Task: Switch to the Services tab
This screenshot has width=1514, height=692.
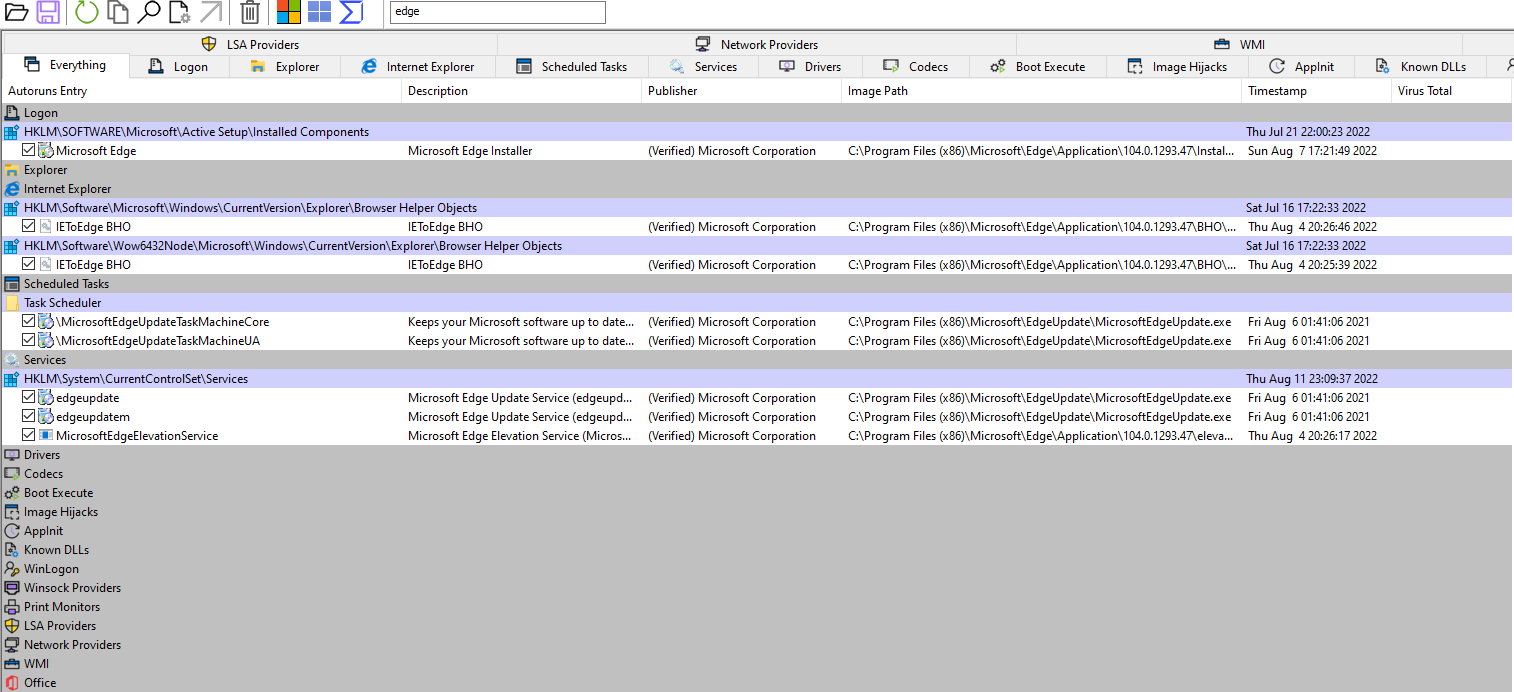Action: pos(703,67)
